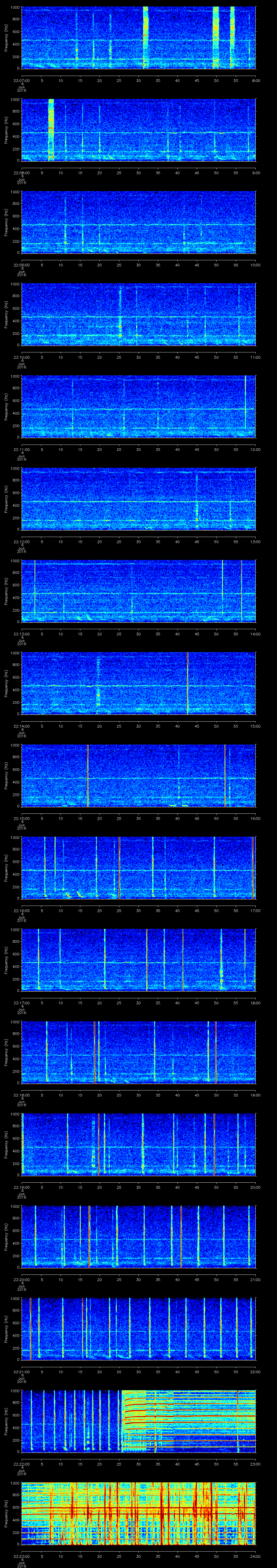Select the spectrogram panel starting at 22:18:00
Viewport: 277px width, 1568px height.
click(x=138, y=1052)
